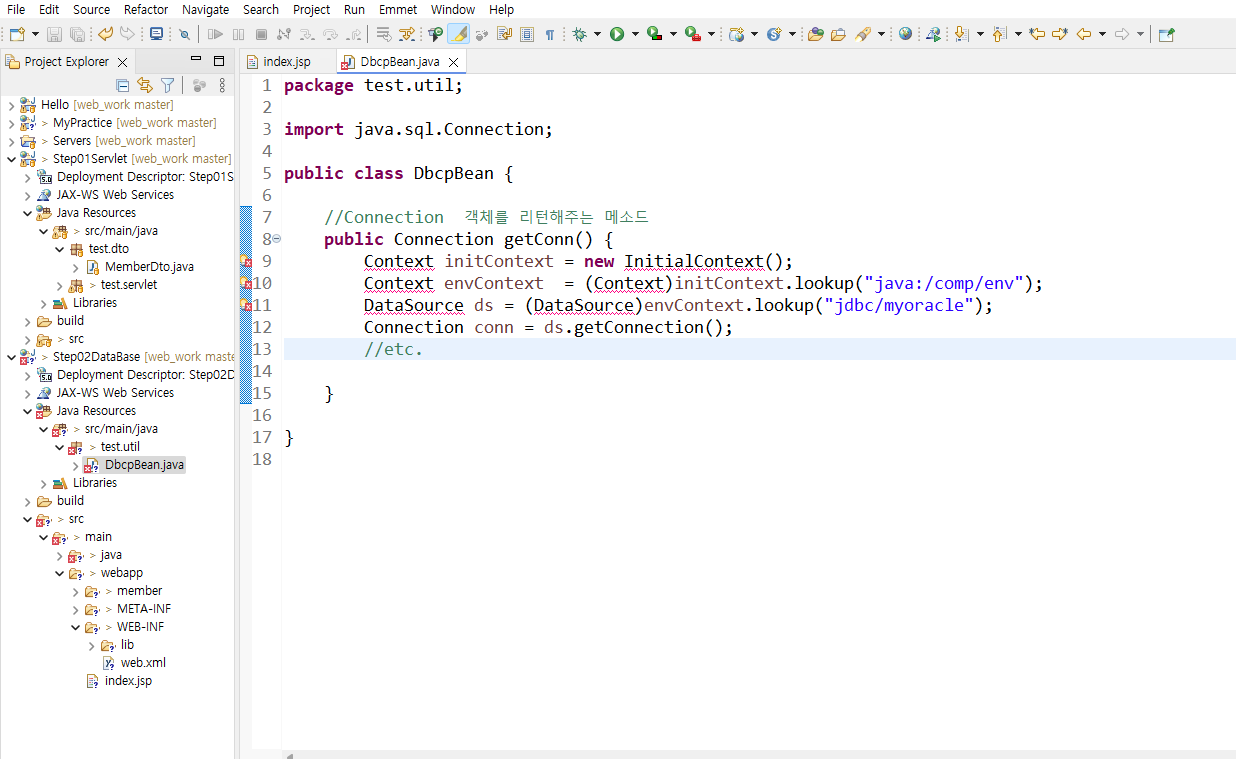The image size is (1236, 759).
Task: Close the Project Explorer view tab
Action: point(122,62)
